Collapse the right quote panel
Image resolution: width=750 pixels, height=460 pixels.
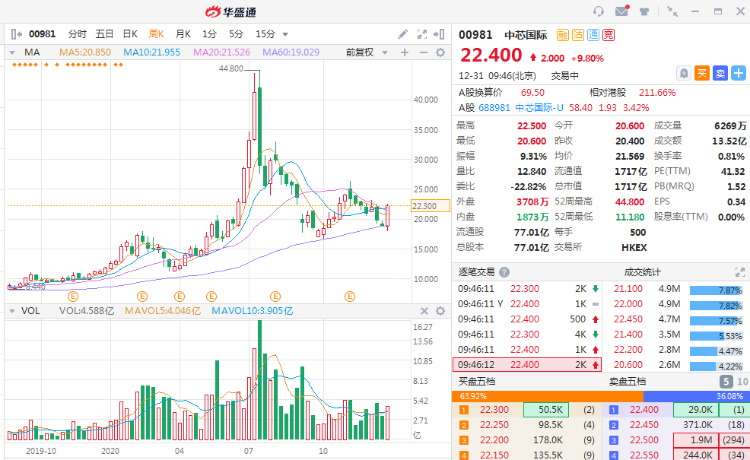(439, 34)
